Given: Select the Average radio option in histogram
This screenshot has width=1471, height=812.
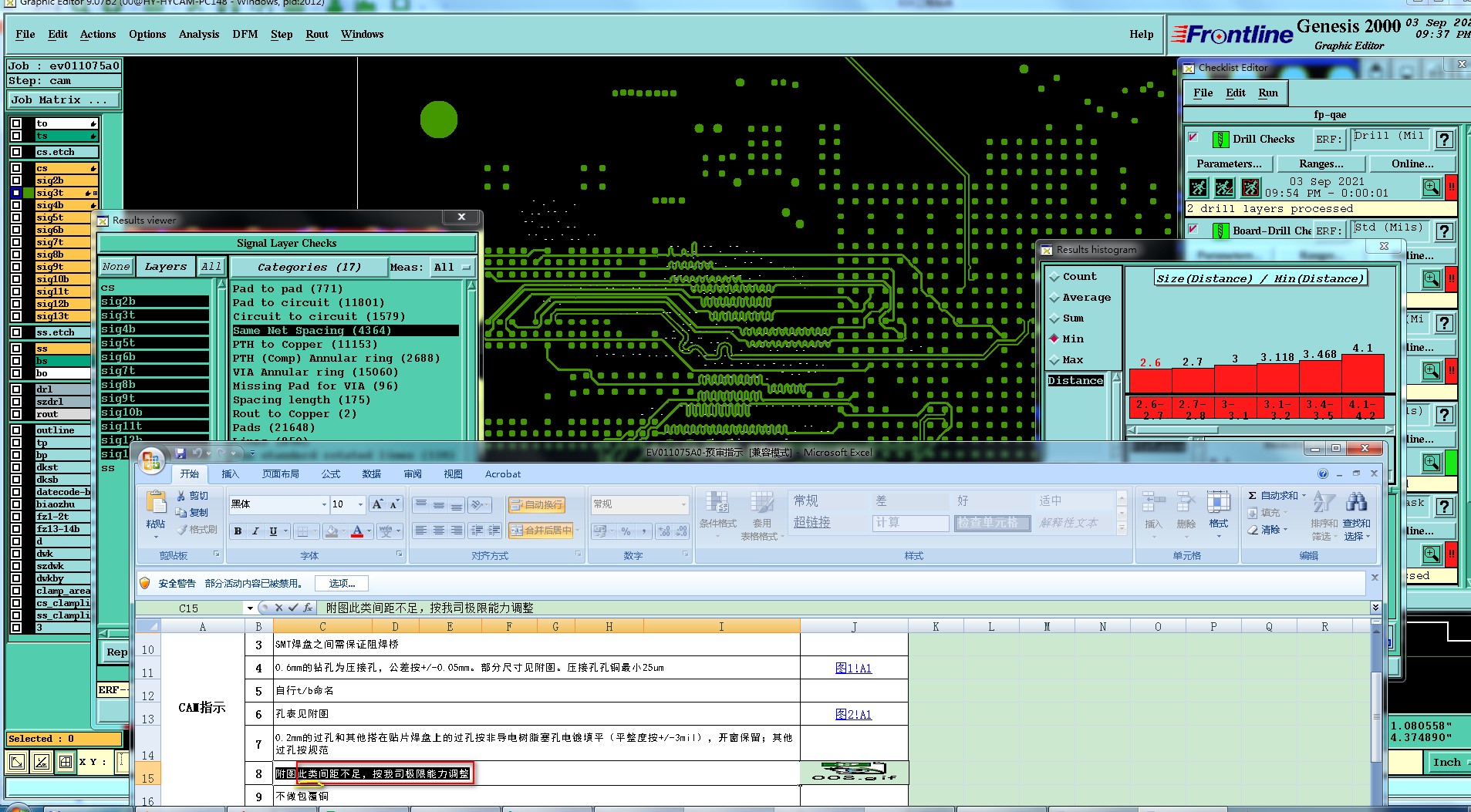Looking at the screenshot, I should 1054,298.
